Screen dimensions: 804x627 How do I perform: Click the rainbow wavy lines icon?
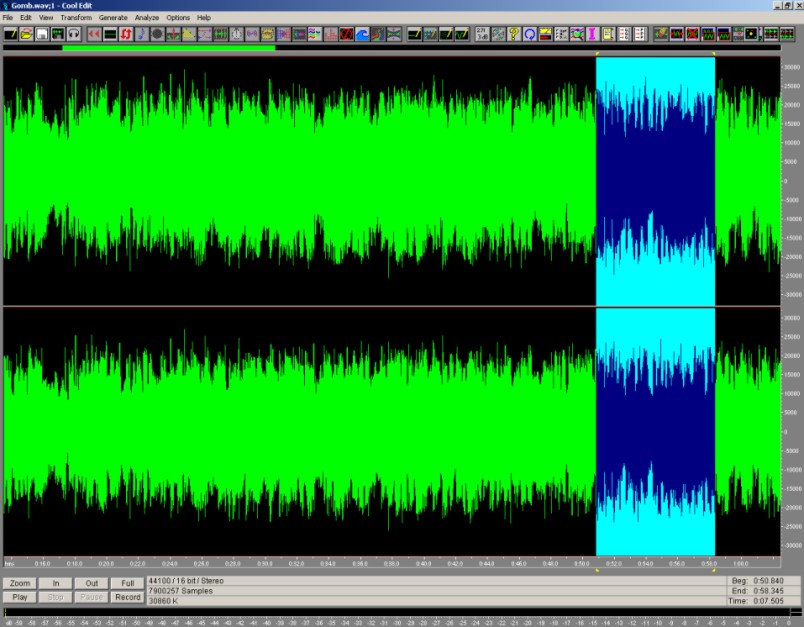click(x=315, y=34)
